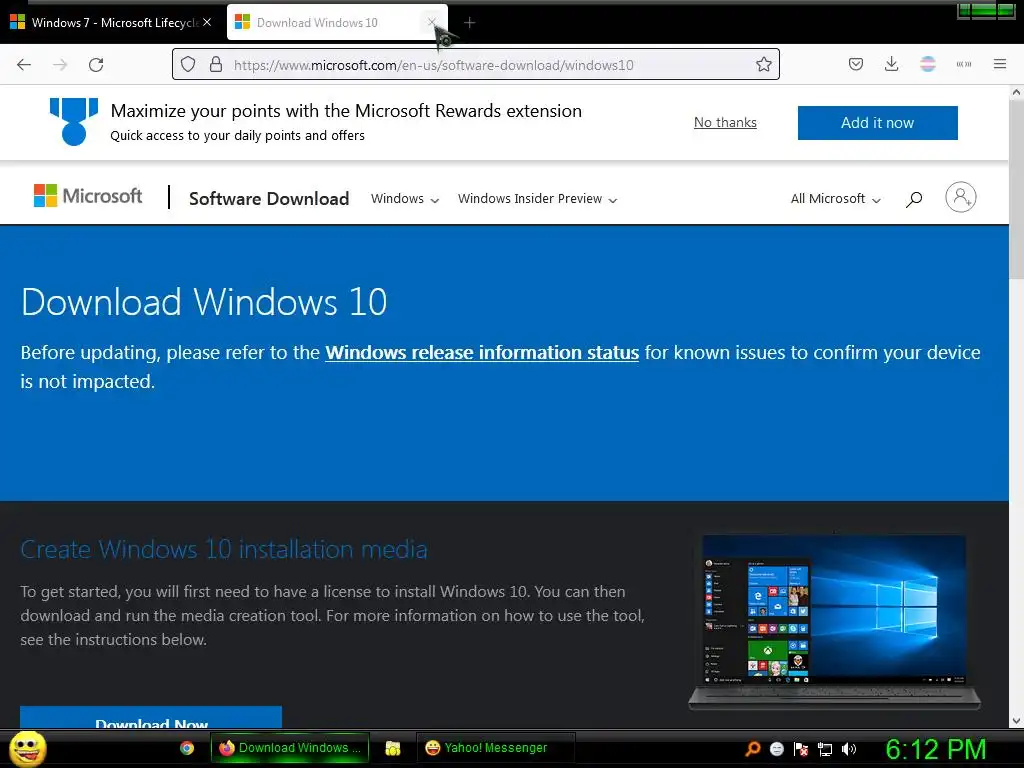Save page to Pocket
This screenshot has width=1024, height=768.
pos(856,64)
